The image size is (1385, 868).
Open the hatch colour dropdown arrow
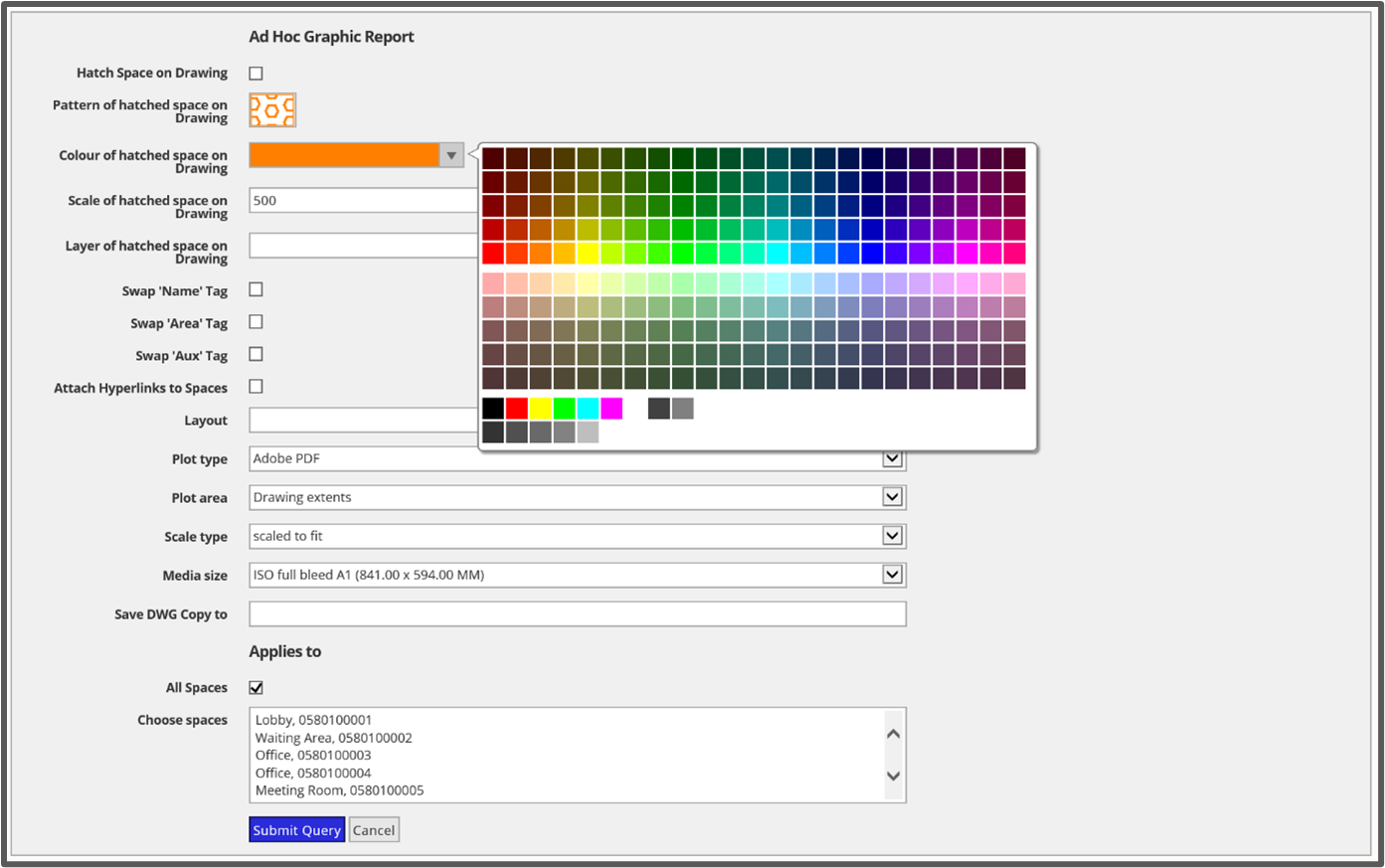(x=451, y=155)
